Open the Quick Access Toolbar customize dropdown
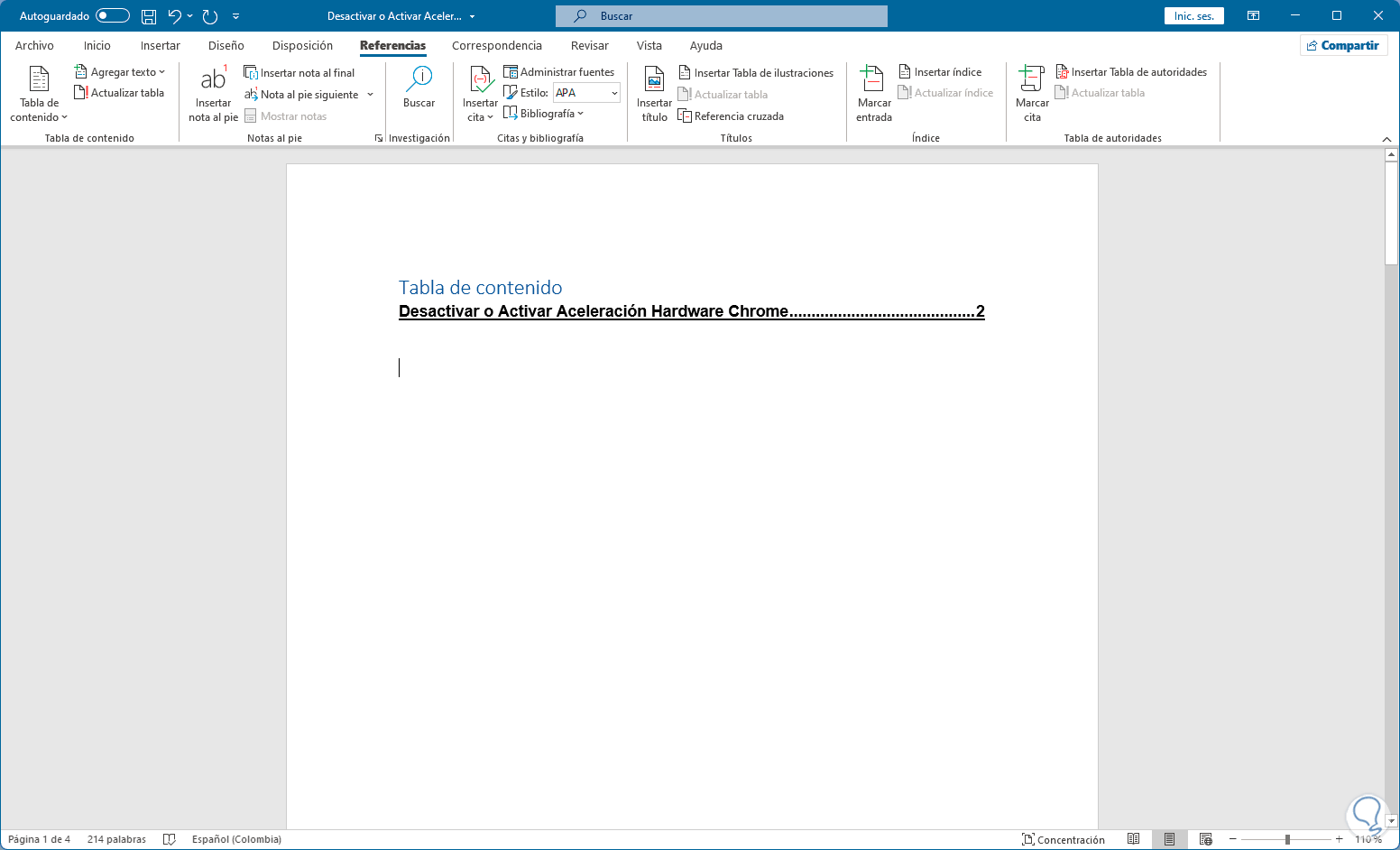The image size is (1400, 850). [236, 16]
